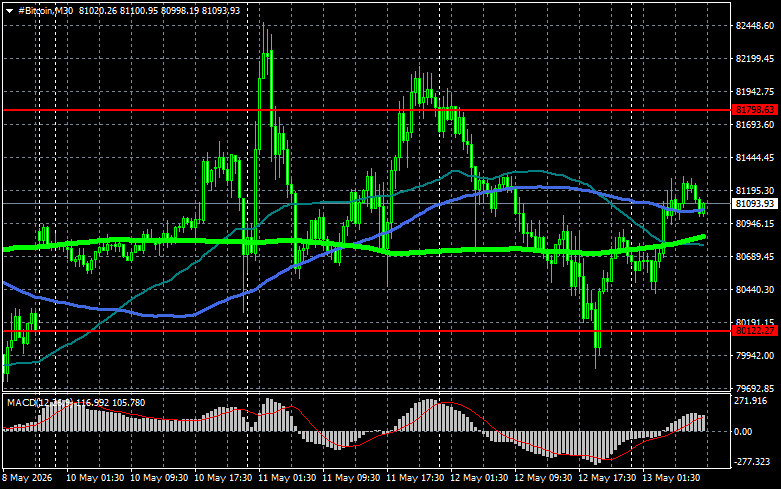This screenshot has height=489, width=781.
Task: Click the MACD scale value 271.916
Action: pyautogui.click(x=751, y=401)
